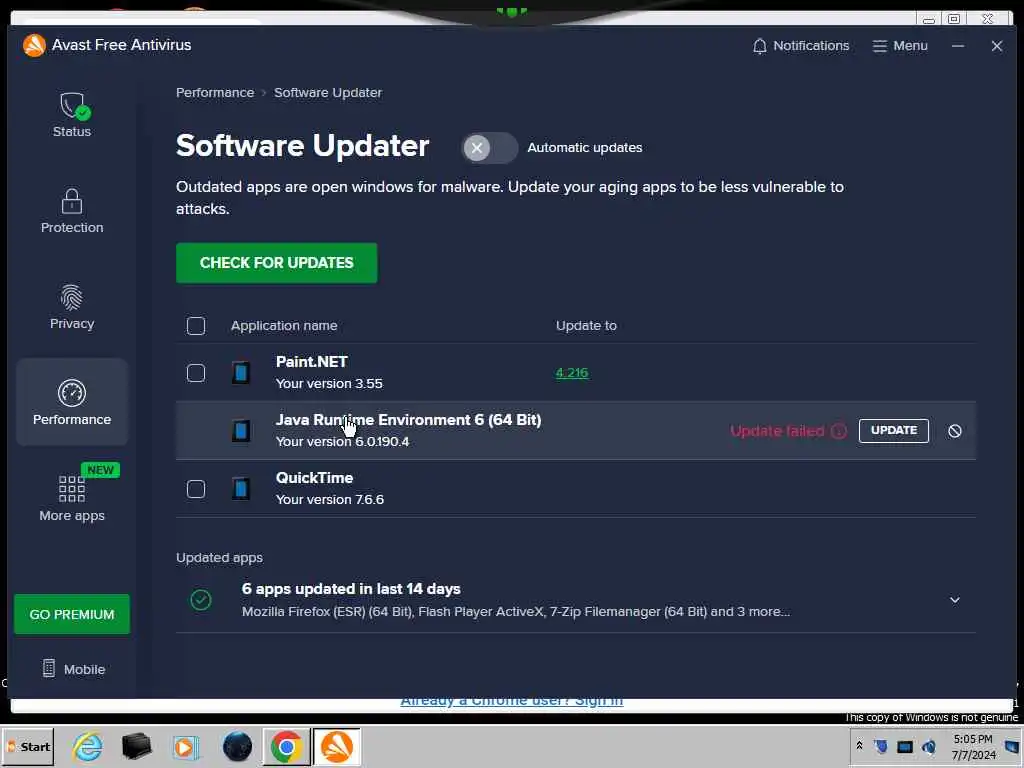Open the Windows Start button
Viewport: 1024px width, 768px height.
point(27,746)
